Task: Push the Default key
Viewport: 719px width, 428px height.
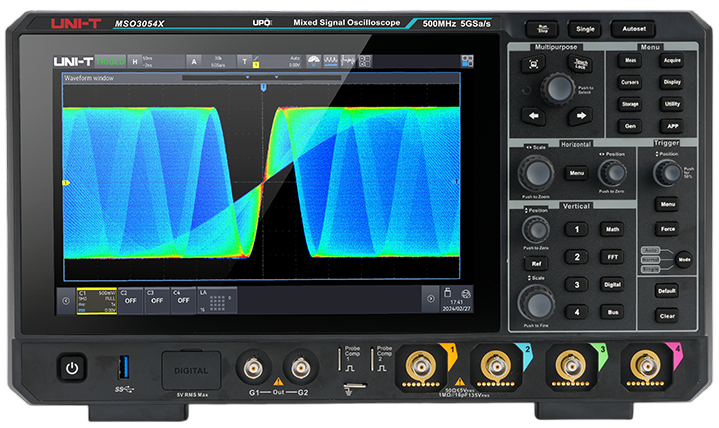Action: pyautogui.click(x=667, y=291)
